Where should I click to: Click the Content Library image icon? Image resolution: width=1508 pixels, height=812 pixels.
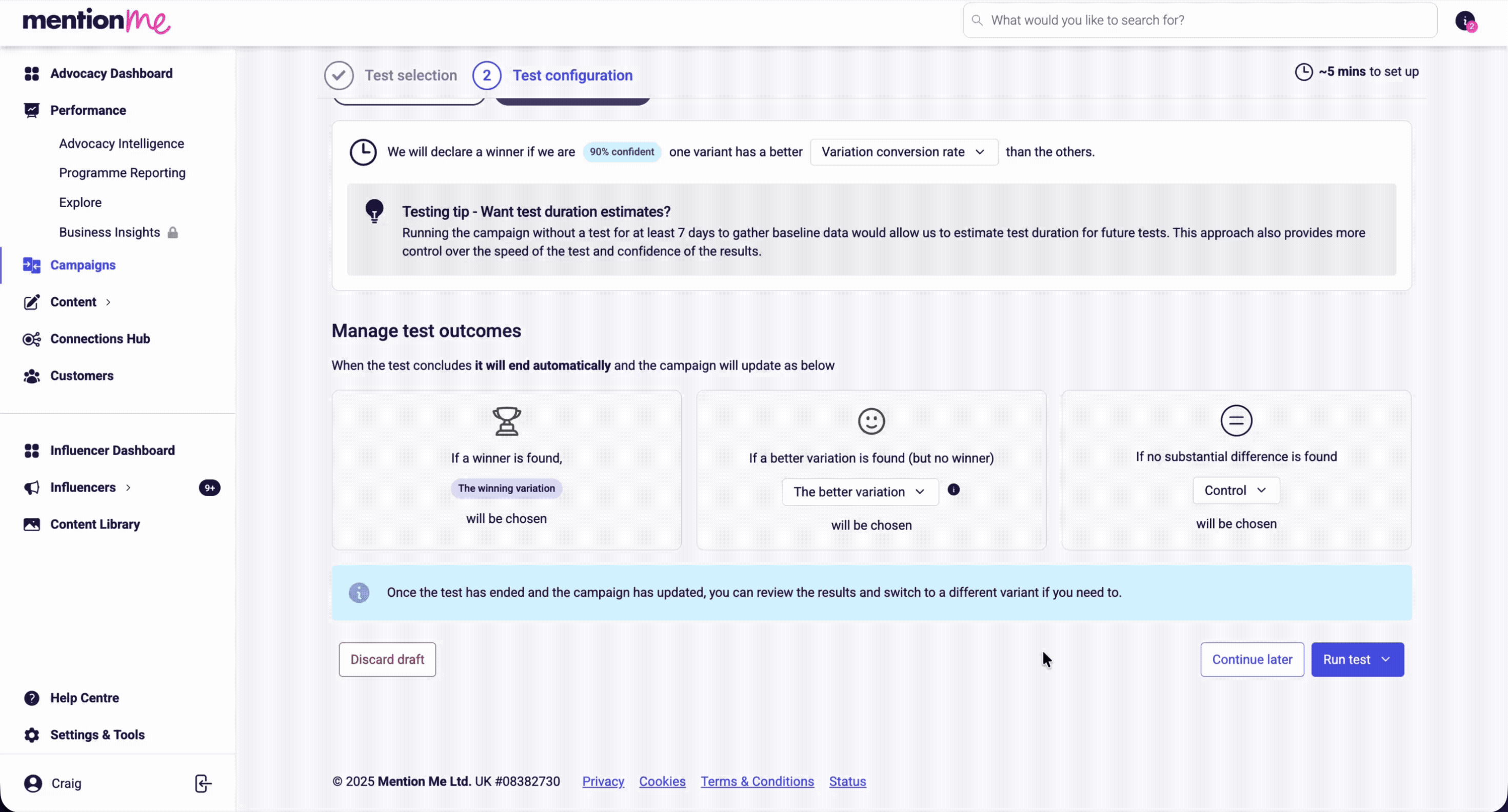tap(32, 524)
